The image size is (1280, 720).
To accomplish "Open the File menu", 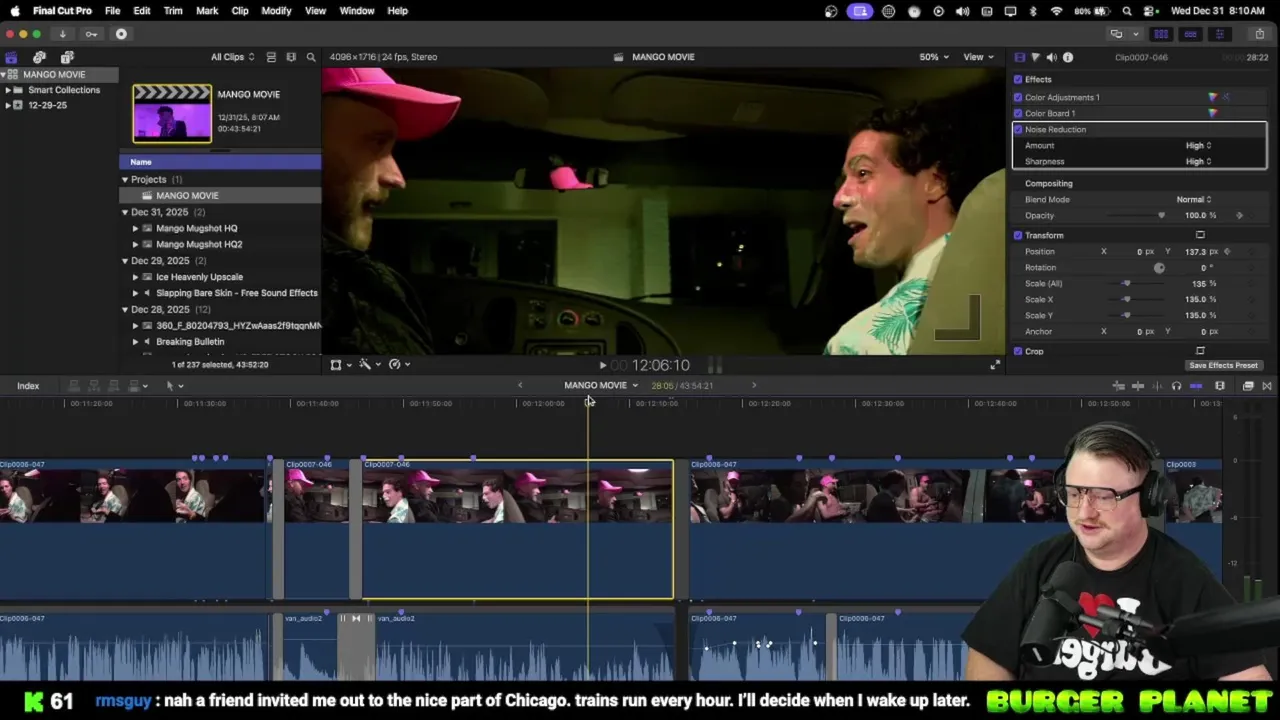I will click(113, 11).
